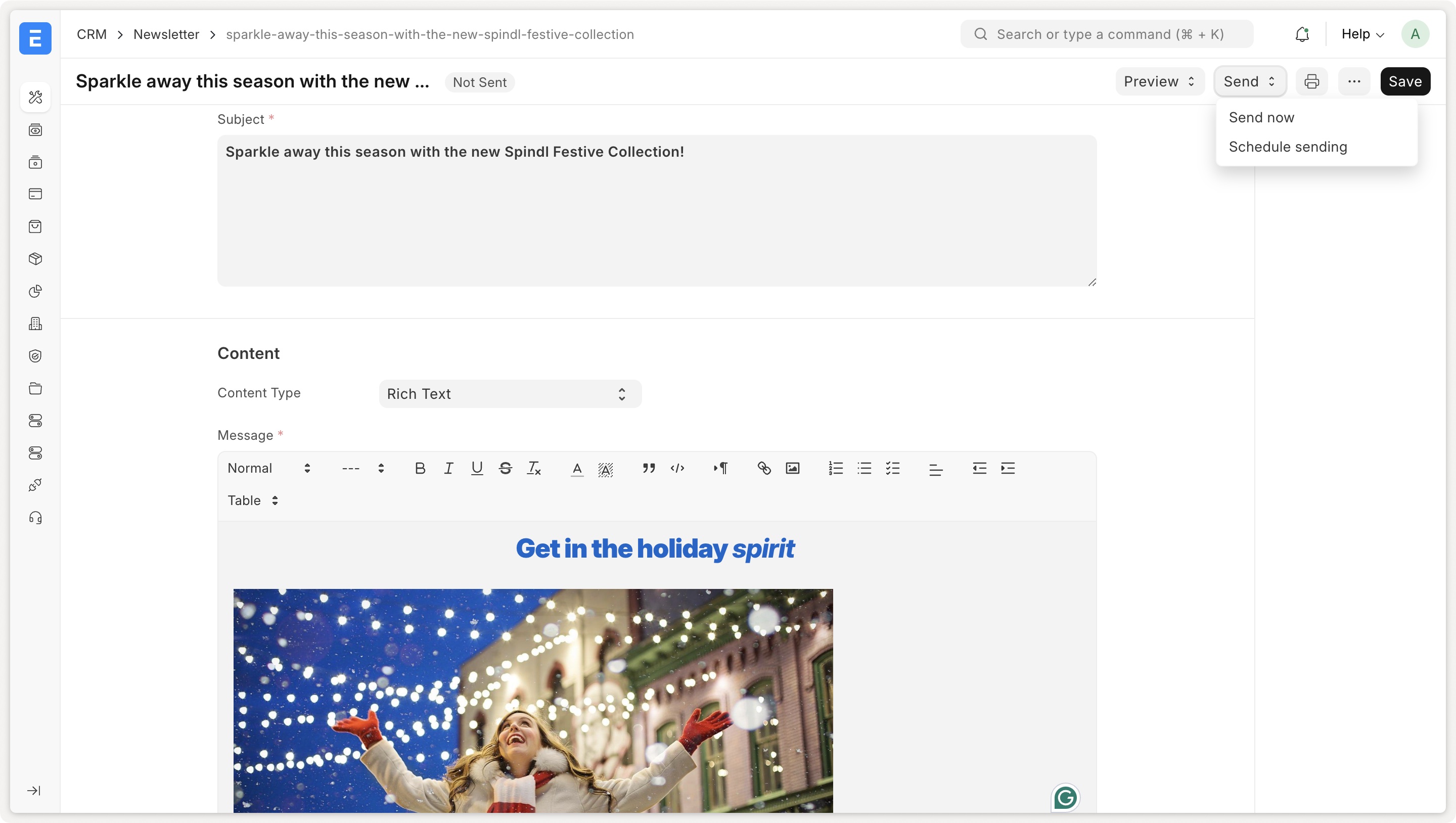Insert an image into the message

click(x=792, y=468)
